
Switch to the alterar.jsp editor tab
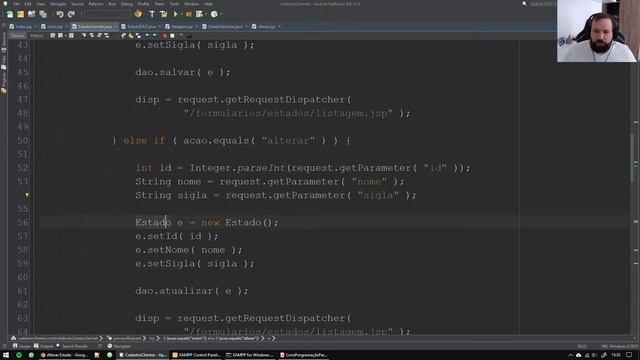tap(266, 27)
